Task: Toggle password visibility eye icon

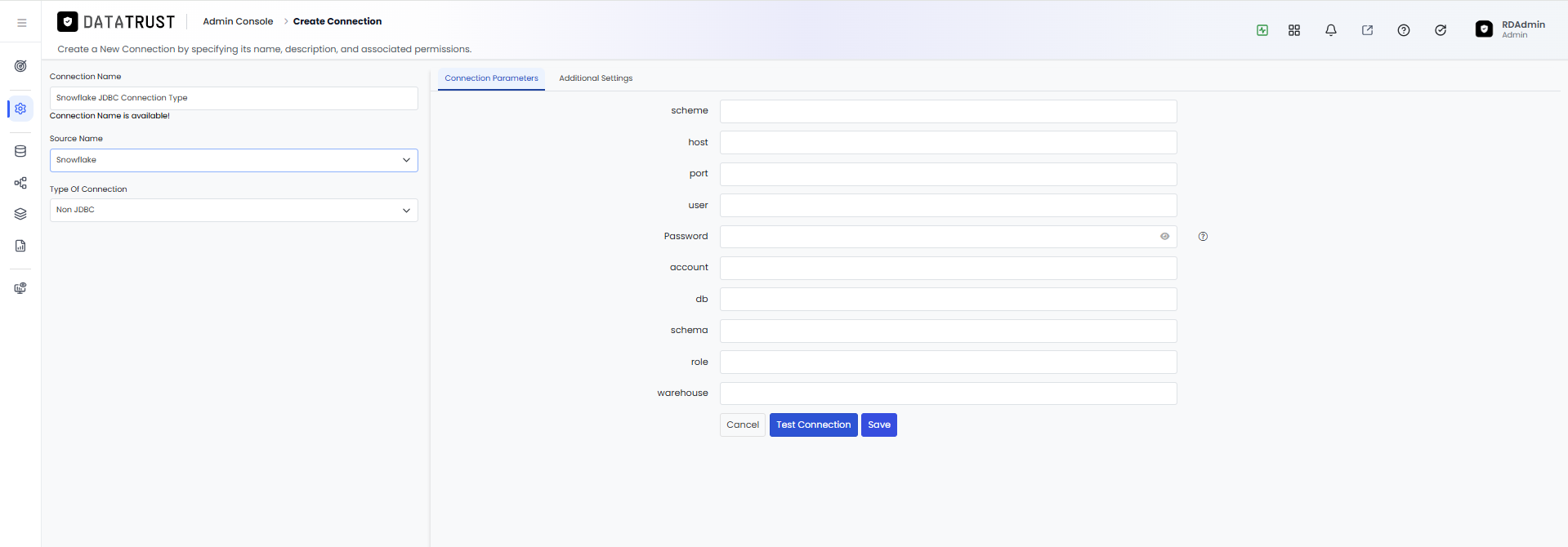Action: point(1165,237)
